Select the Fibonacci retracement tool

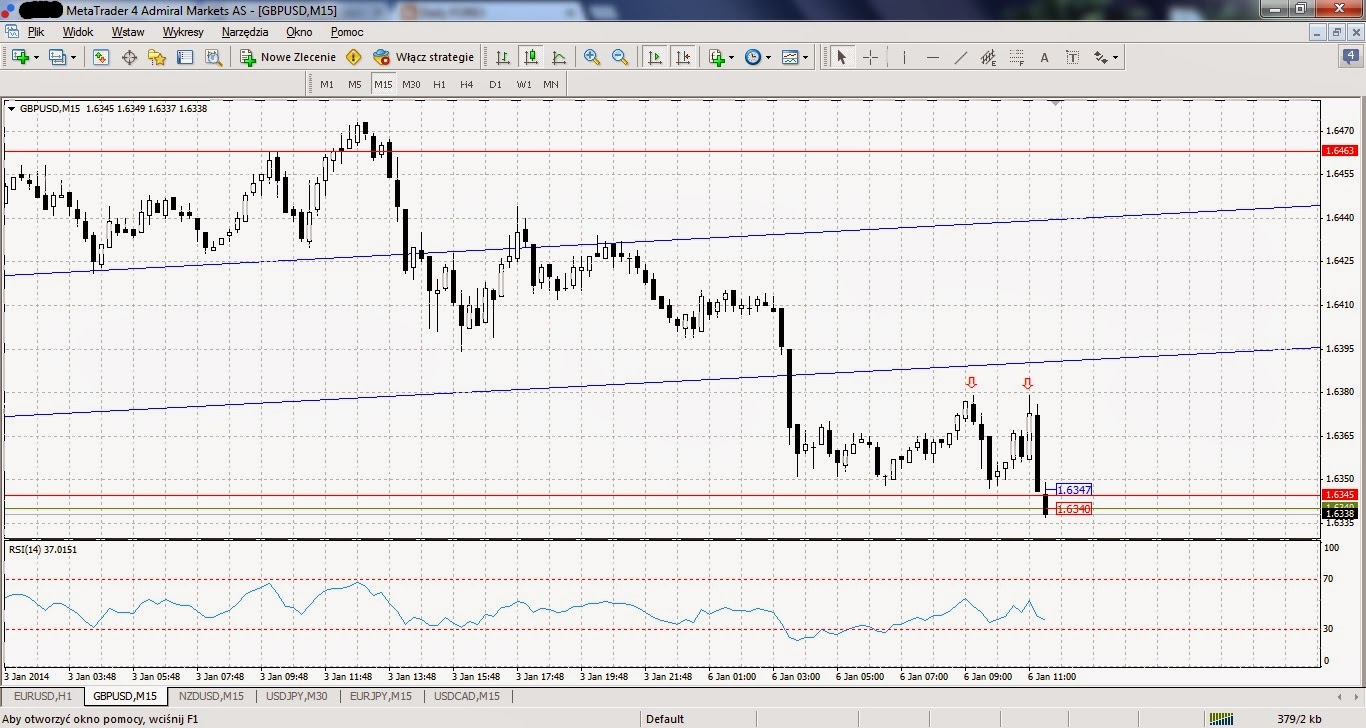1017,57
